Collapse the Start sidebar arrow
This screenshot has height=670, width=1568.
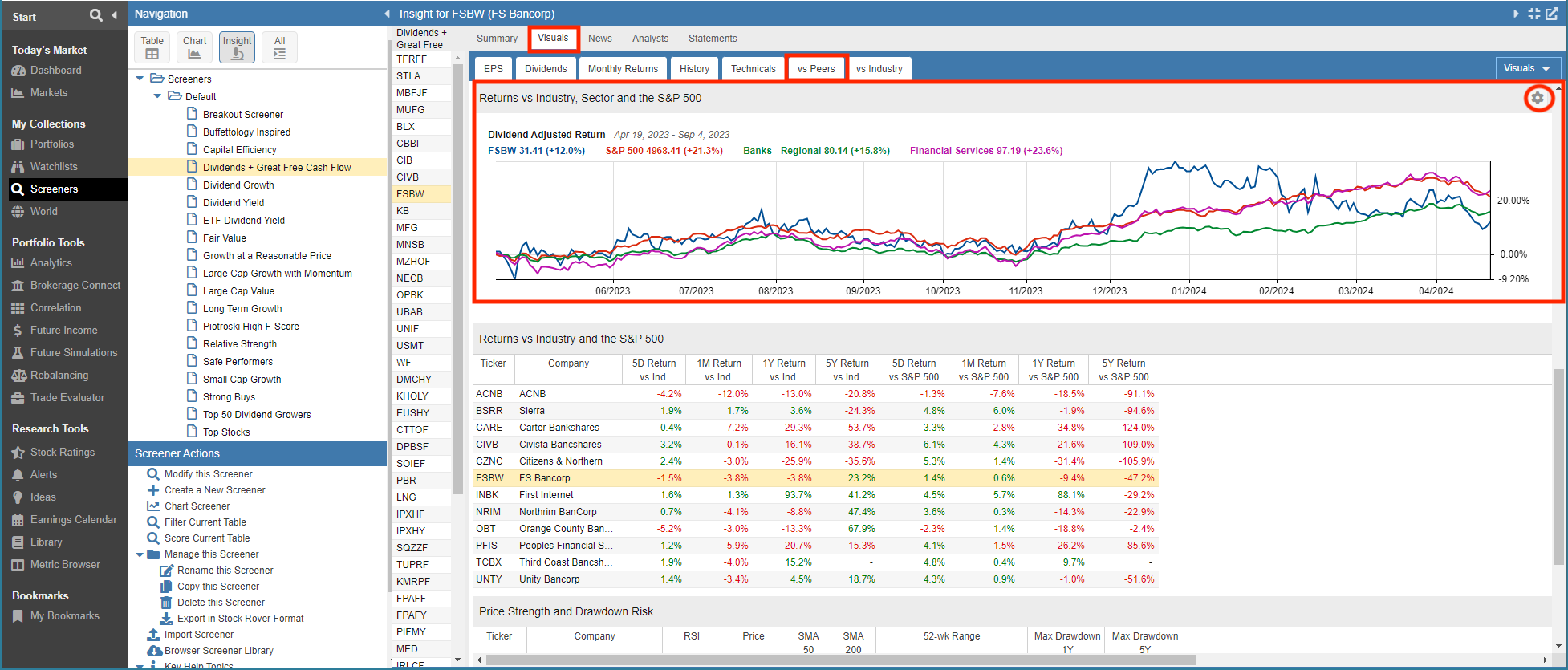pos(114,15)
